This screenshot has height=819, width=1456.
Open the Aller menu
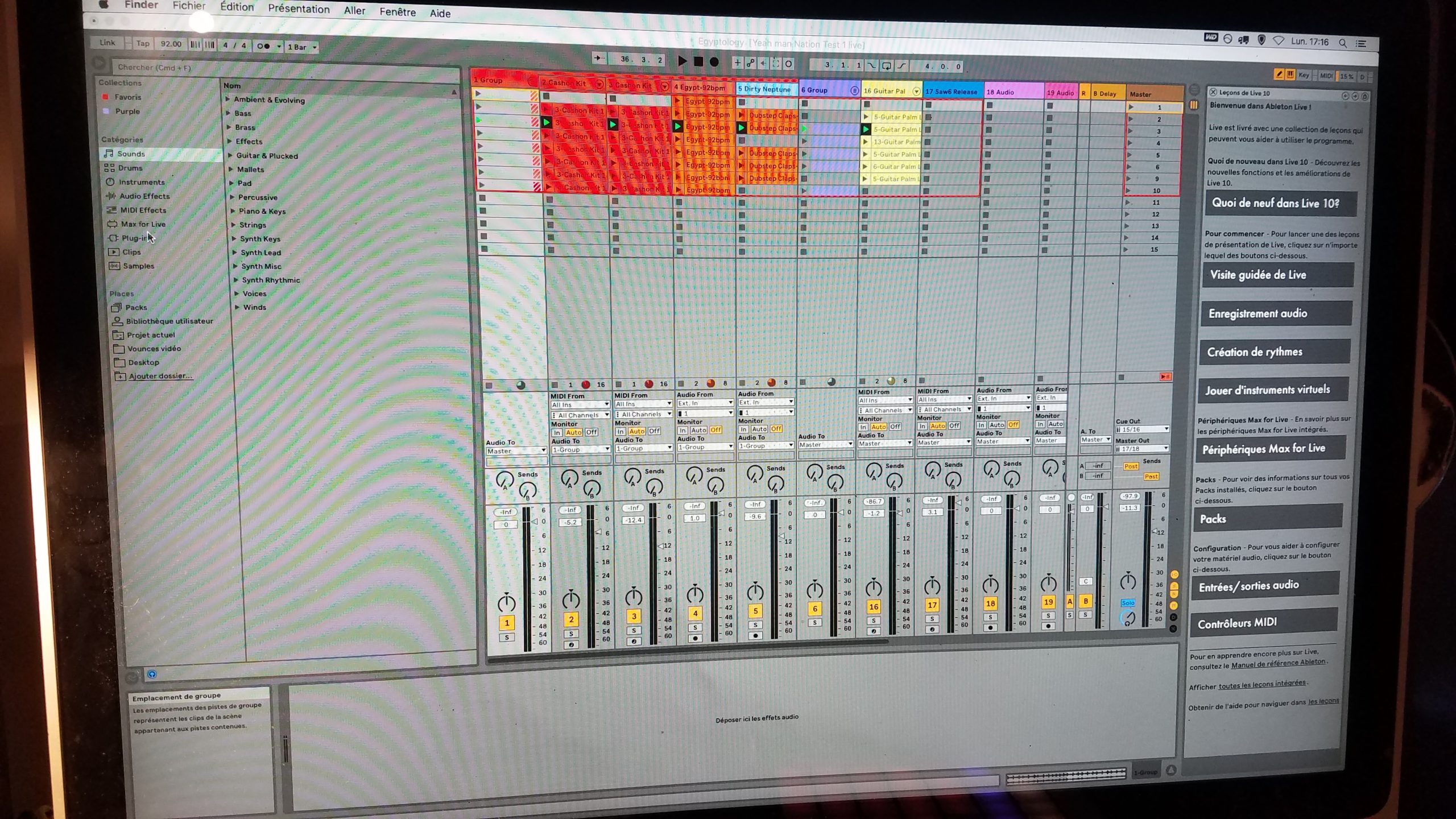click(354, 11)
